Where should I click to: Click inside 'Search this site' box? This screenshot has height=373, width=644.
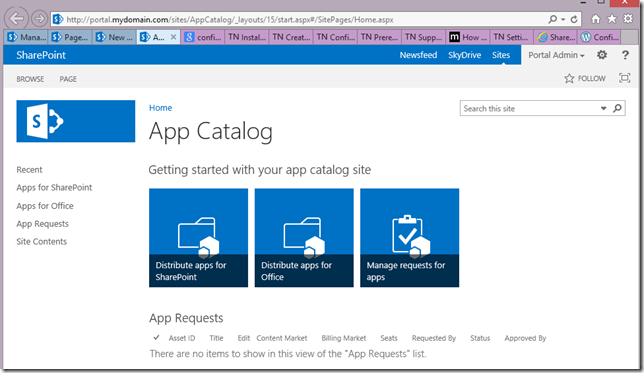[x=529, y=108]
